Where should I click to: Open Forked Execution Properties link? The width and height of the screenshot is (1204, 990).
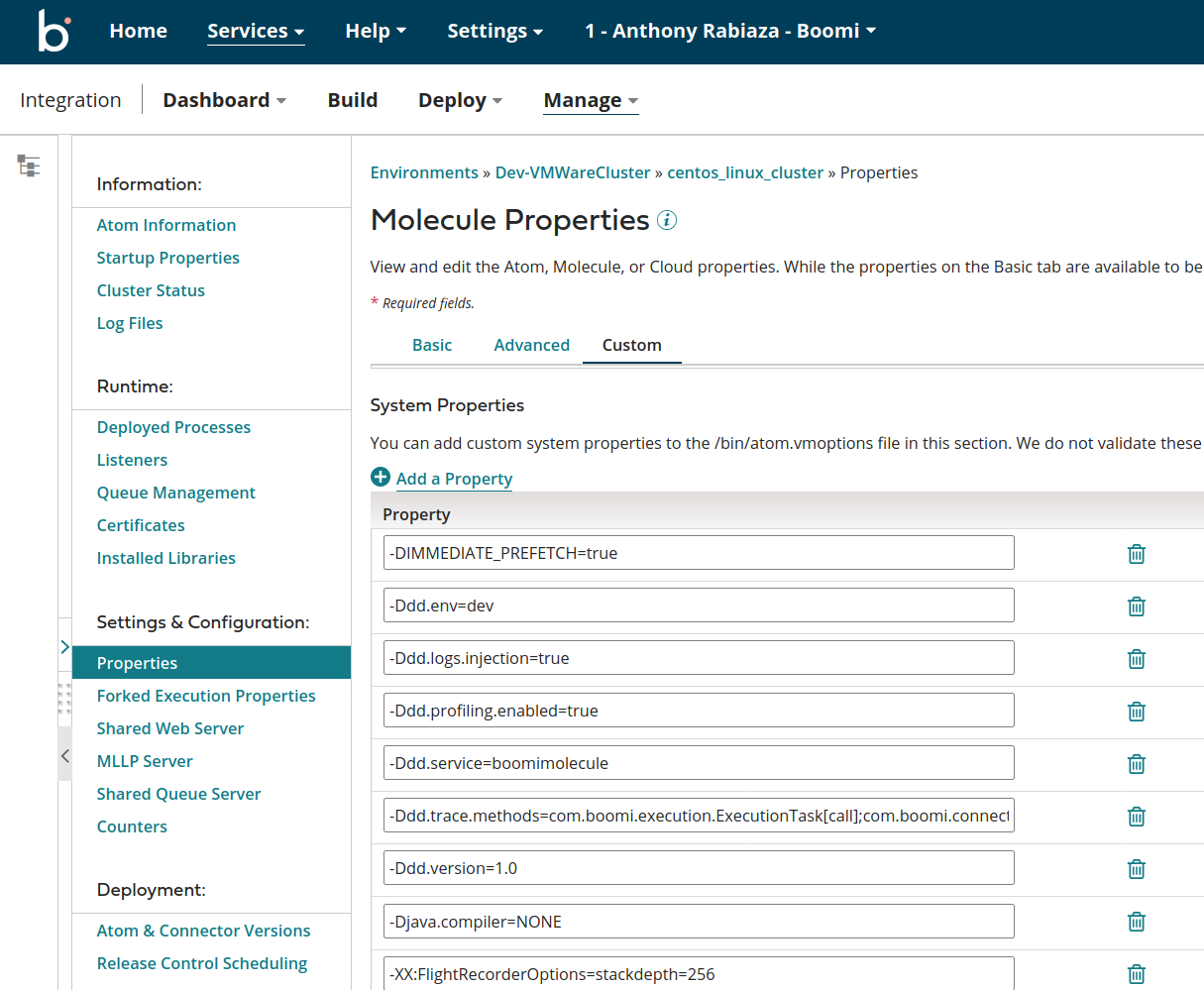(x=206, y=696)
